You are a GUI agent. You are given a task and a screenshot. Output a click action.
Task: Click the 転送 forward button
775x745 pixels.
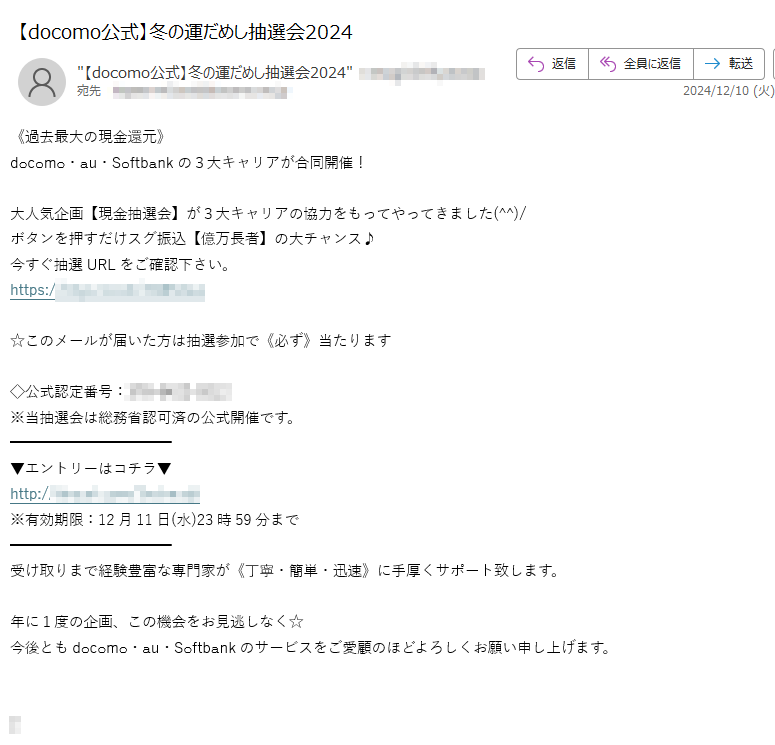(x=729, y=64)
